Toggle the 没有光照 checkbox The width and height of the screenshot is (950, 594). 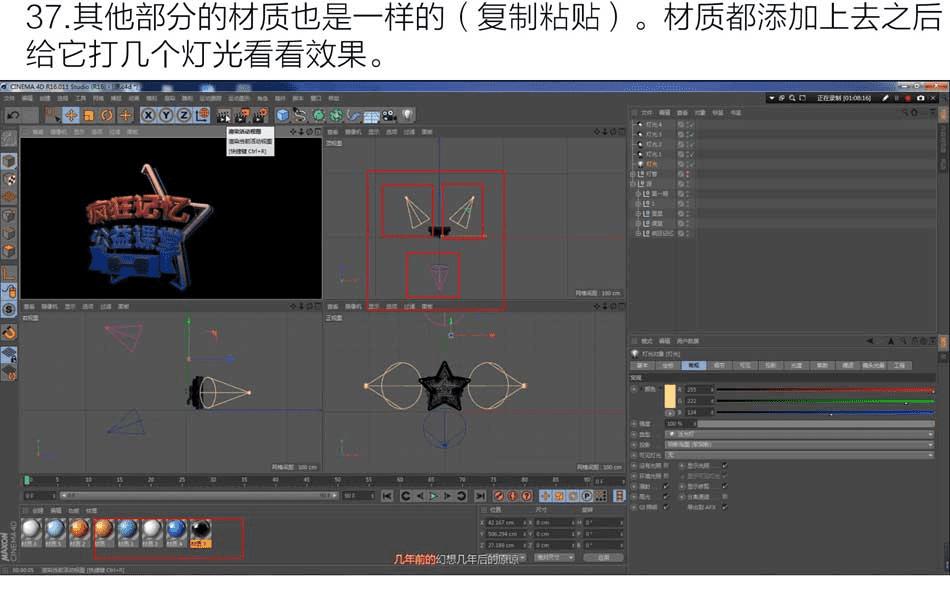(666, 466)
